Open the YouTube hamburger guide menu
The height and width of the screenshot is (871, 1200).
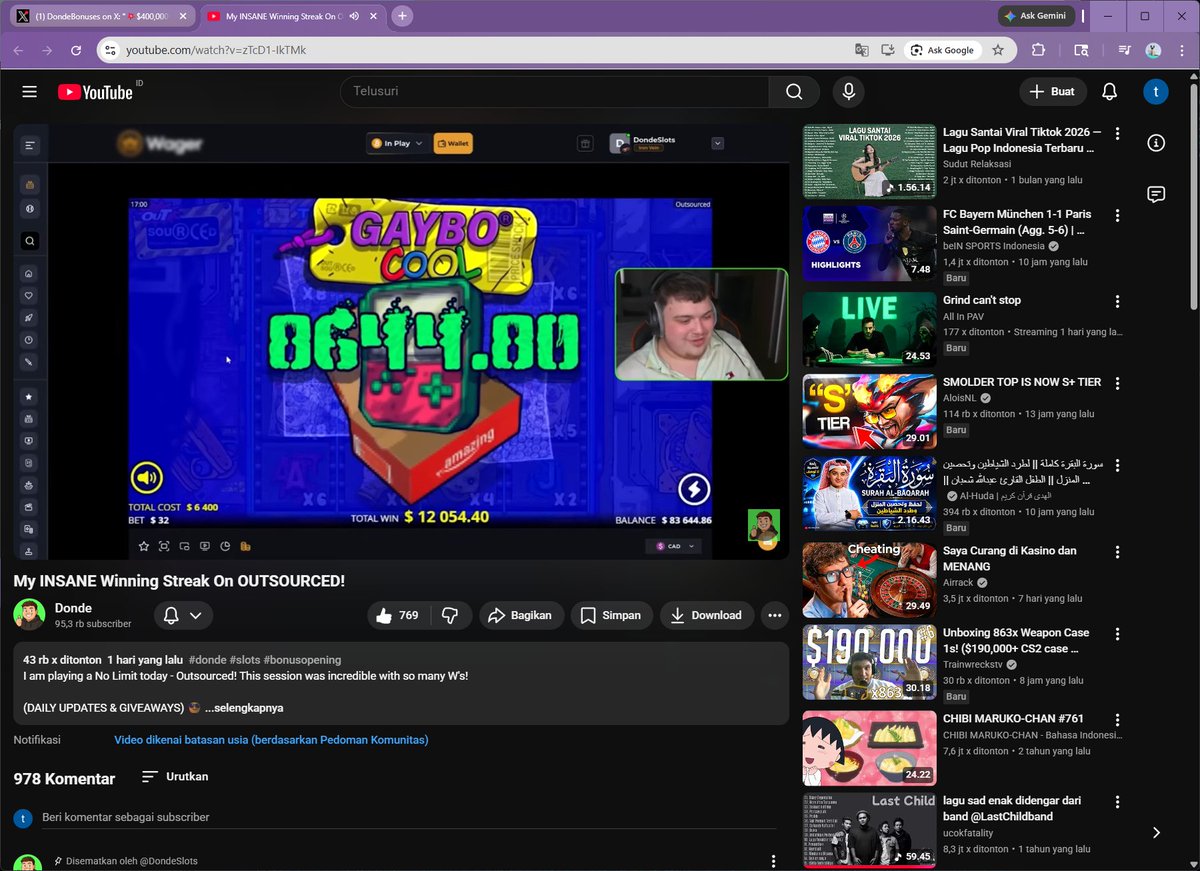pos(30,91)
